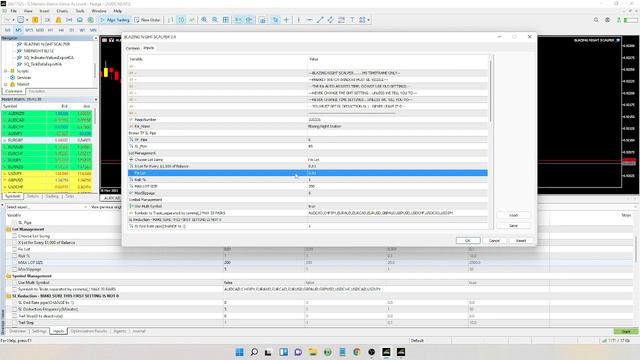Open the File menu
Image resolution: width=640 pixels, height=360 pixels.
(13, 11)
